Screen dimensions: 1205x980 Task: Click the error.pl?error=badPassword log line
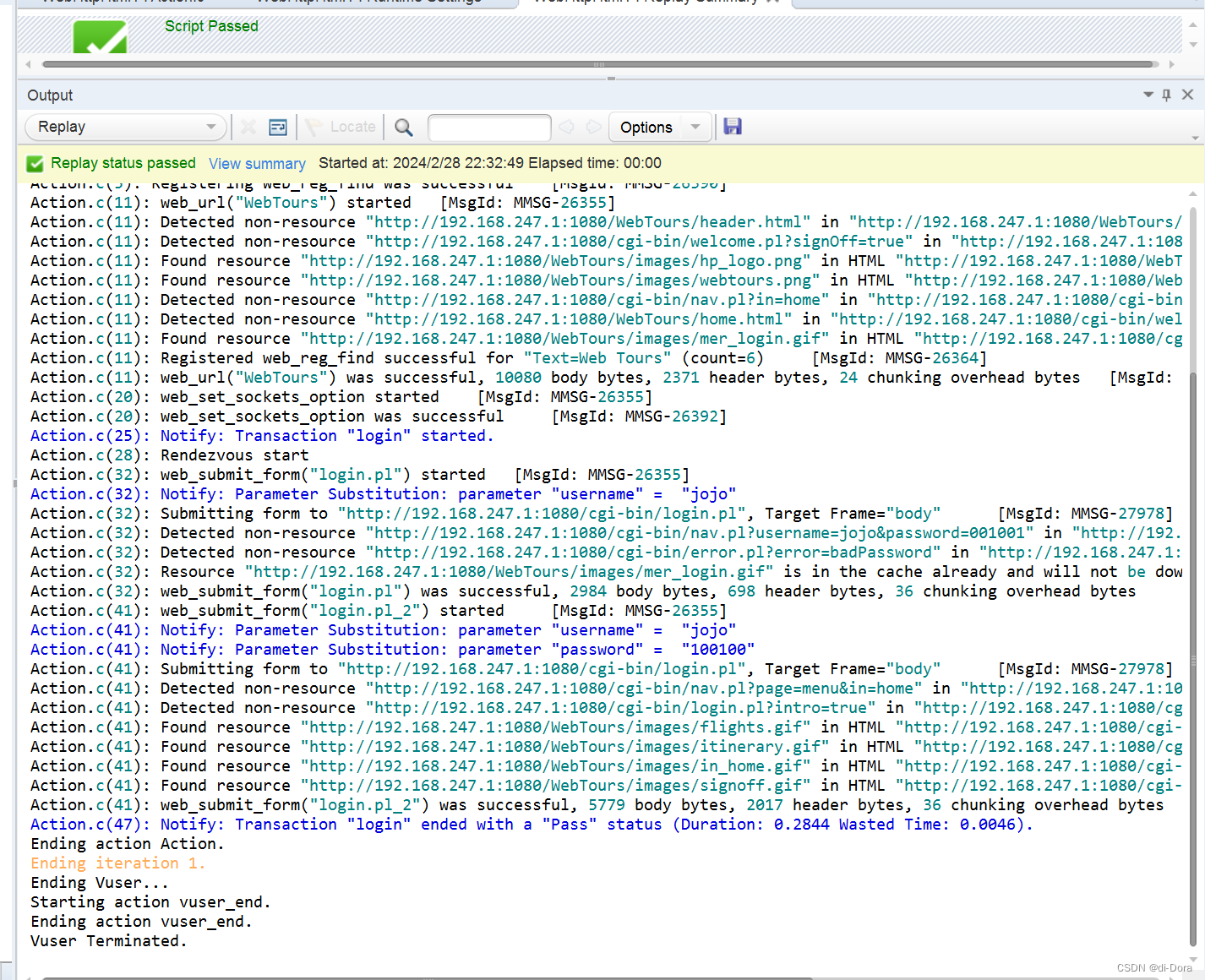(x=606, y=553)
